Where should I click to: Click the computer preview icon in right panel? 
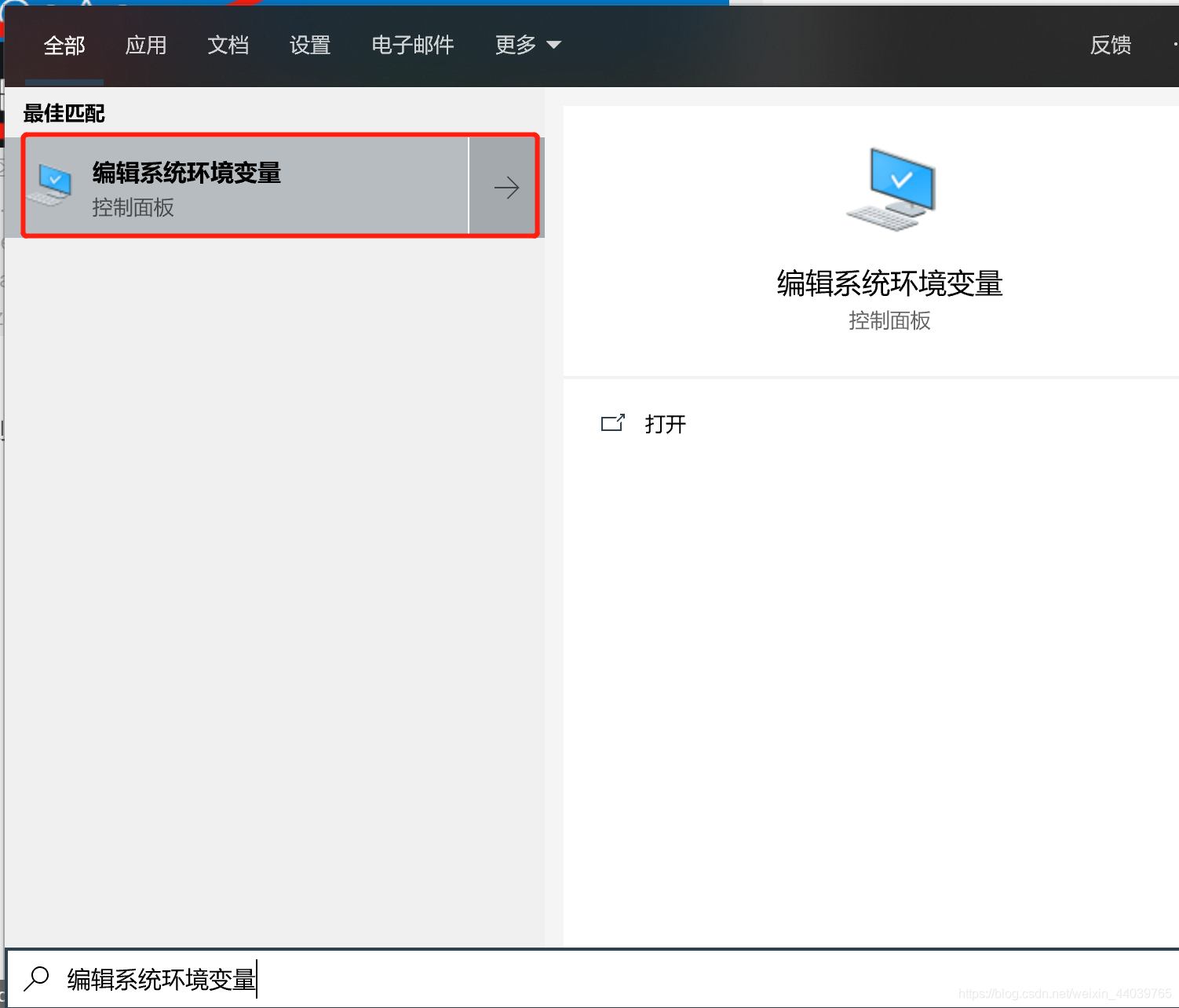click(891, 188)
